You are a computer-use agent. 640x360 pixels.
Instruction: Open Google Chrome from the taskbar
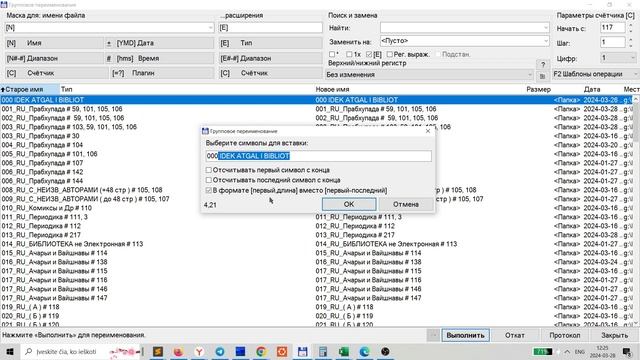261,351
